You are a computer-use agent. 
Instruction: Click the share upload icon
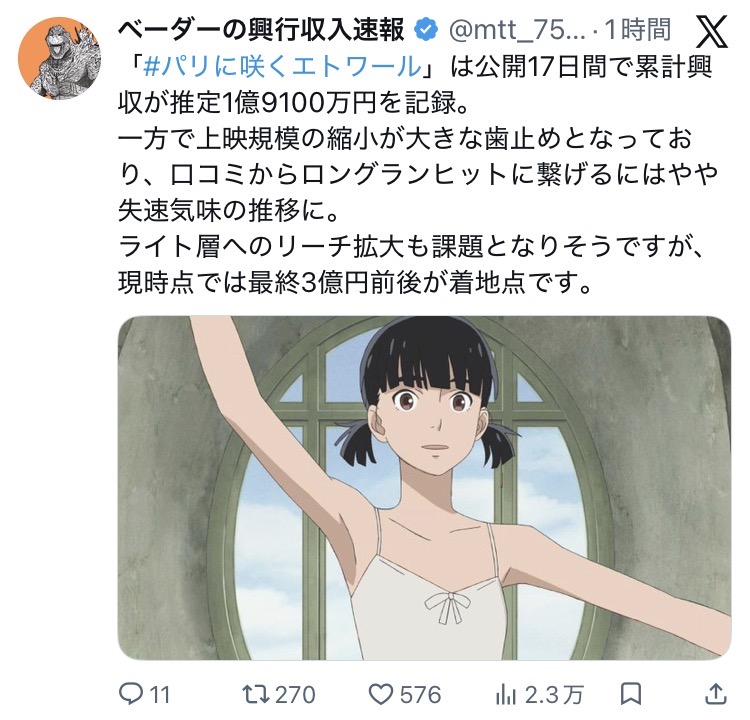pyautogui.click(x=716, y=694)
